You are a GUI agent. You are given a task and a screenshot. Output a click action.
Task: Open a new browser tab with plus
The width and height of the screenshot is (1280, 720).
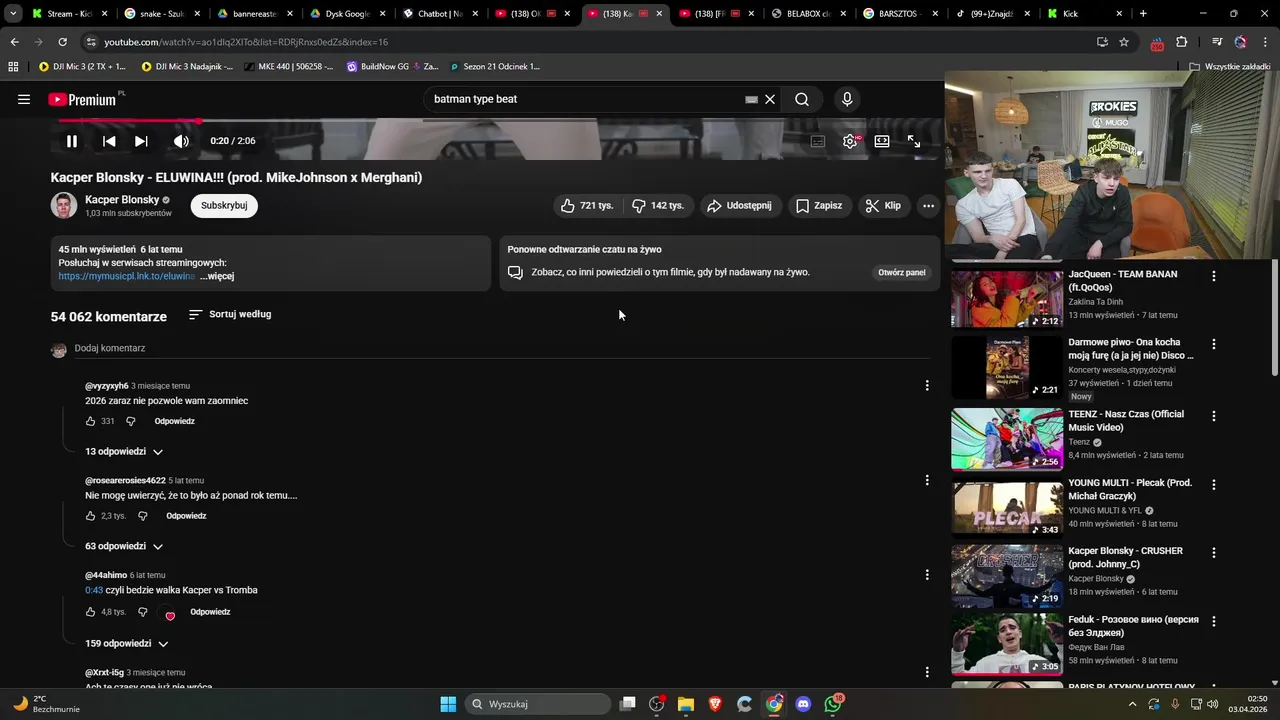[x=1143, y=14]
